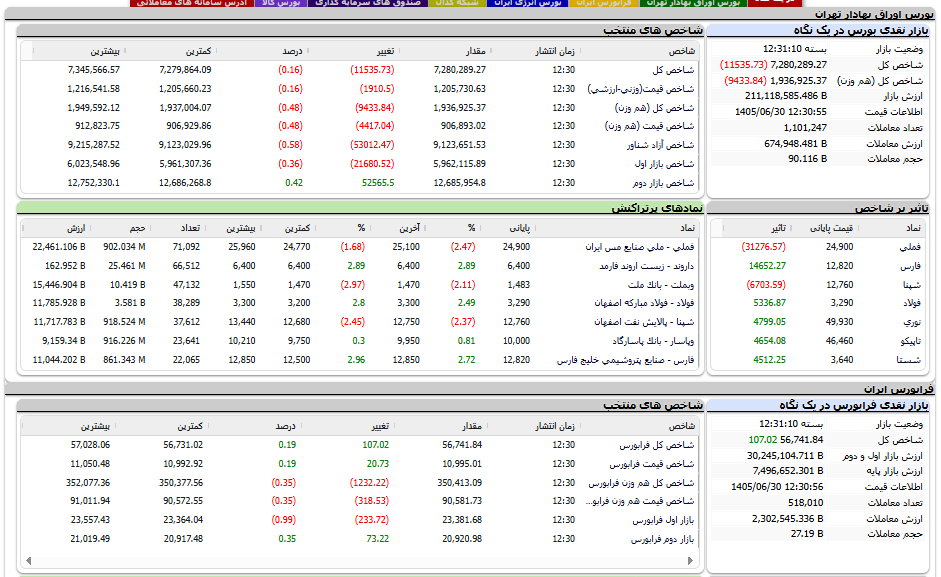The height and width of the screenshot is (577, 941).
Task: Click شپنا impact value (6703.59)
Action: pos(766,285)
